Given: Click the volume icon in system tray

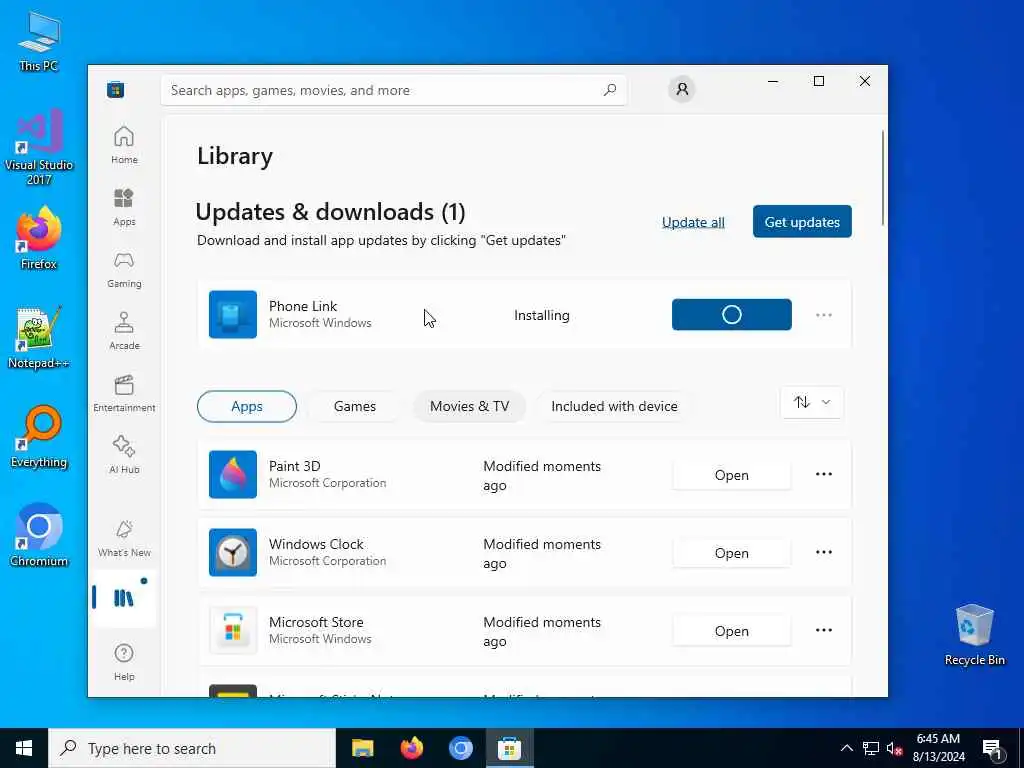Looking at the screenshot, I should pyautogui.click(x=894, y=748).
